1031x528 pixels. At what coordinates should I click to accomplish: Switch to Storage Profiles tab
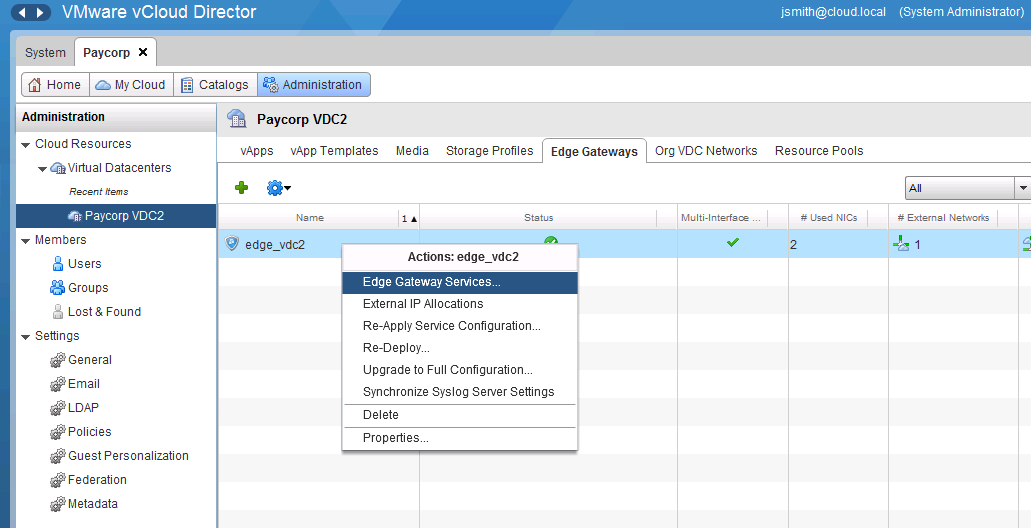coord(489,151)
